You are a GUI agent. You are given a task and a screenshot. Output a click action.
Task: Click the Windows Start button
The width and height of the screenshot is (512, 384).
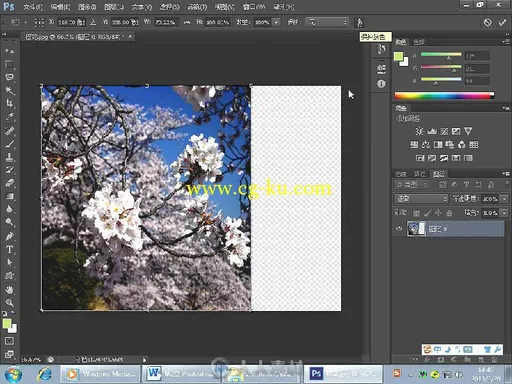click(x=13, y=374)
